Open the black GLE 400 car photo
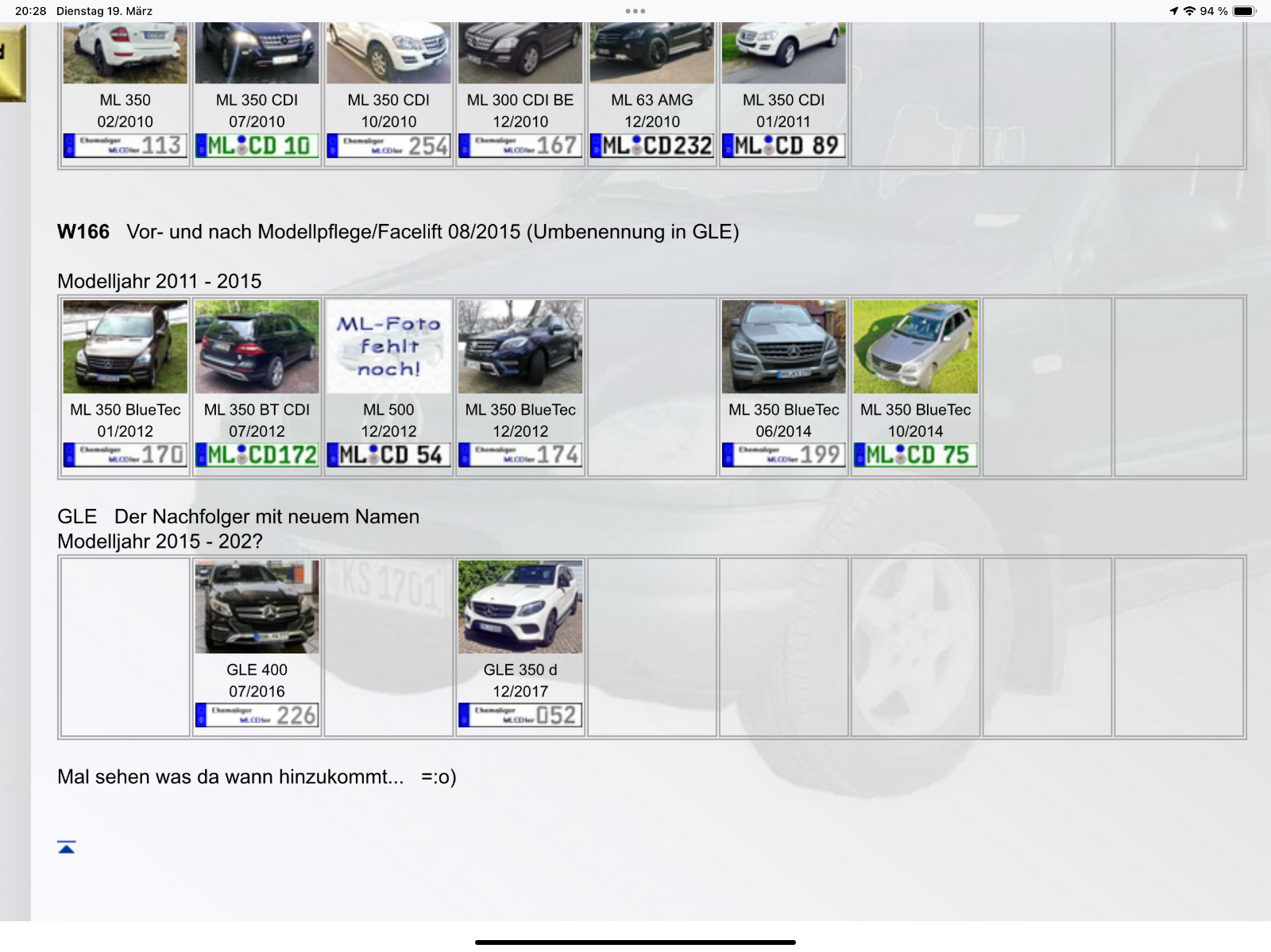The image size is (1271, 952). [x=257, y=607]
